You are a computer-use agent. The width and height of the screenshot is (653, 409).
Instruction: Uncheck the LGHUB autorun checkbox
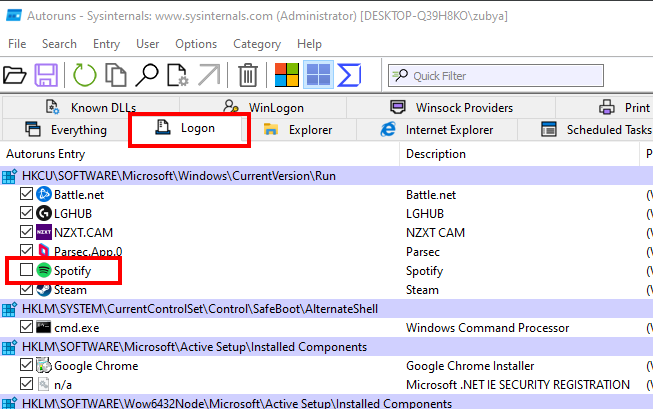click(x=26, y=213)
